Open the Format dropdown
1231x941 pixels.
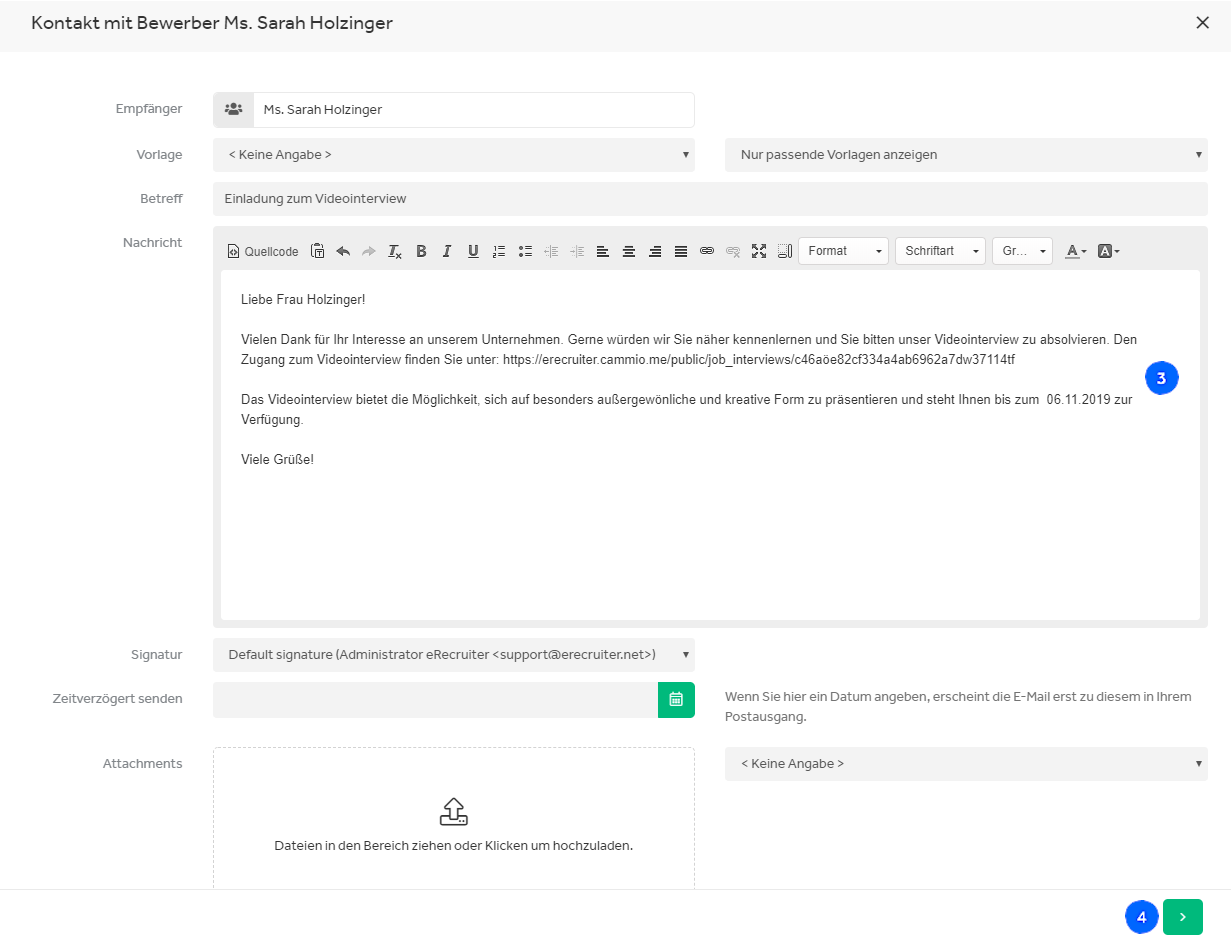844,251
